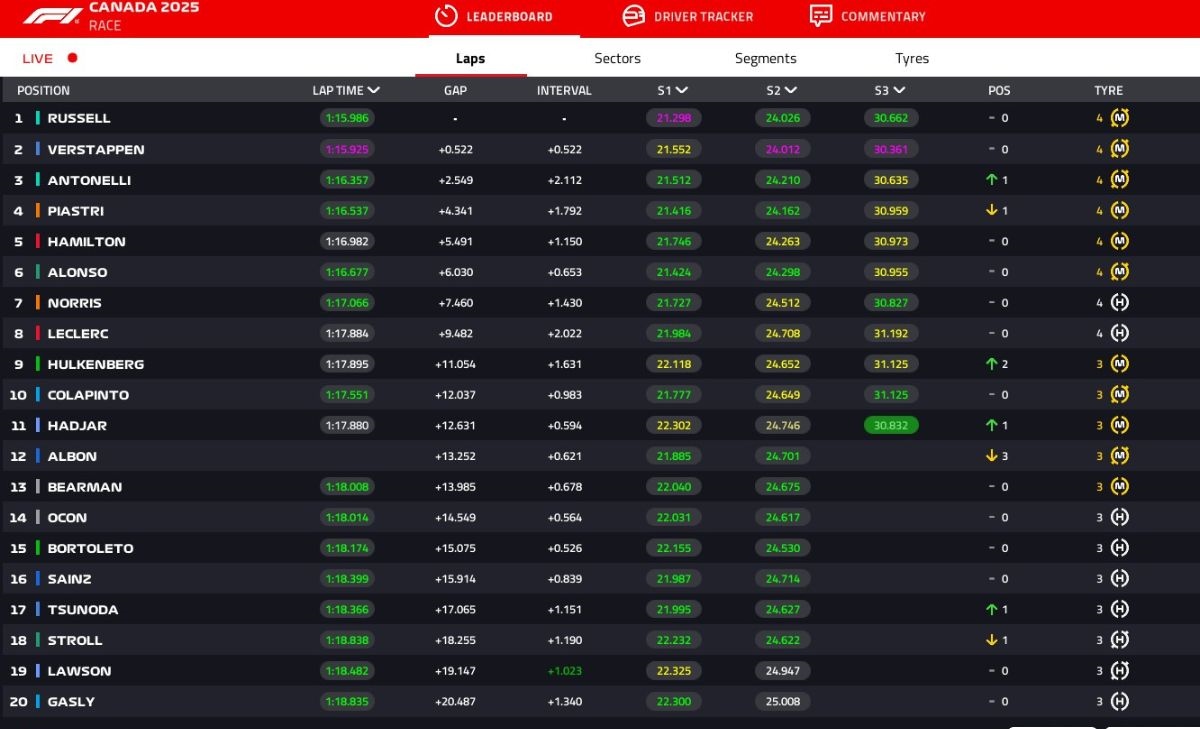This screenshot has width=1200, height=729.
Task: Click the Driver Tracker helmet icon
Action: click(x=633, y=16)
